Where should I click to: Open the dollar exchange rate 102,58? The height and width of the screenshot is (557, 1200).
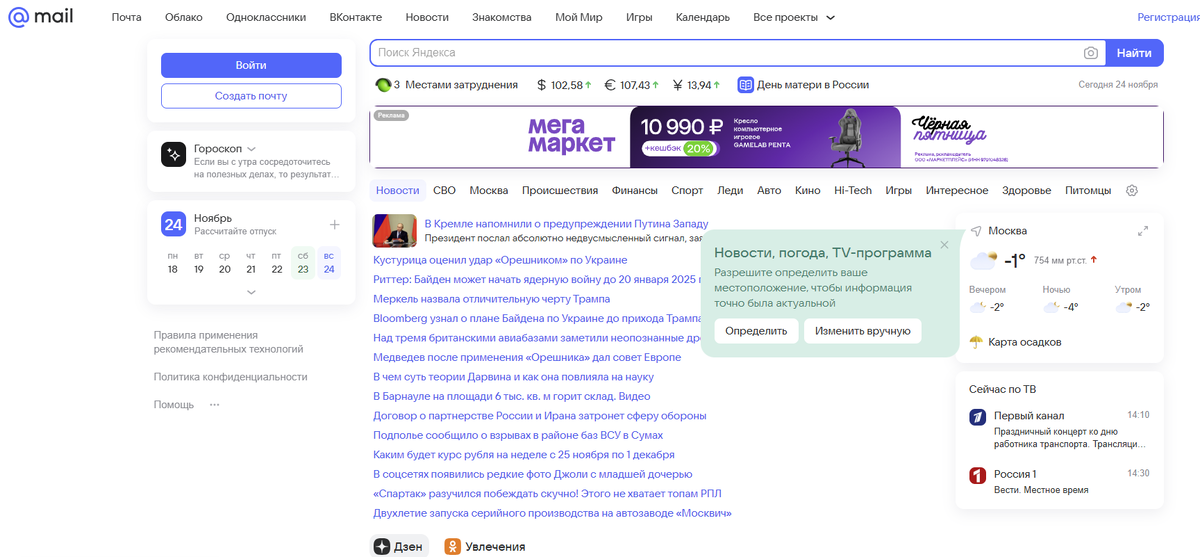564,85
